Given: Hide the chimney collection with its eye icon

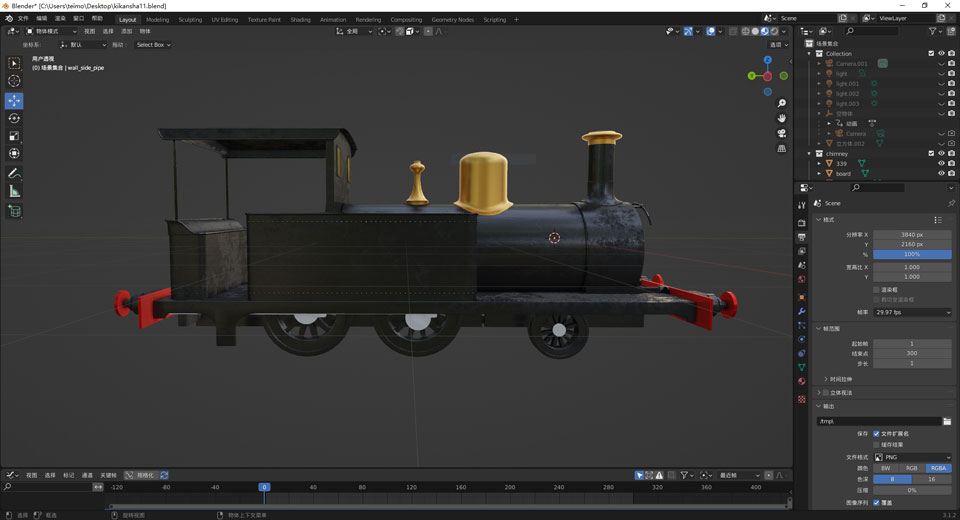Looking at the screenshot, I should pos(941,153).
